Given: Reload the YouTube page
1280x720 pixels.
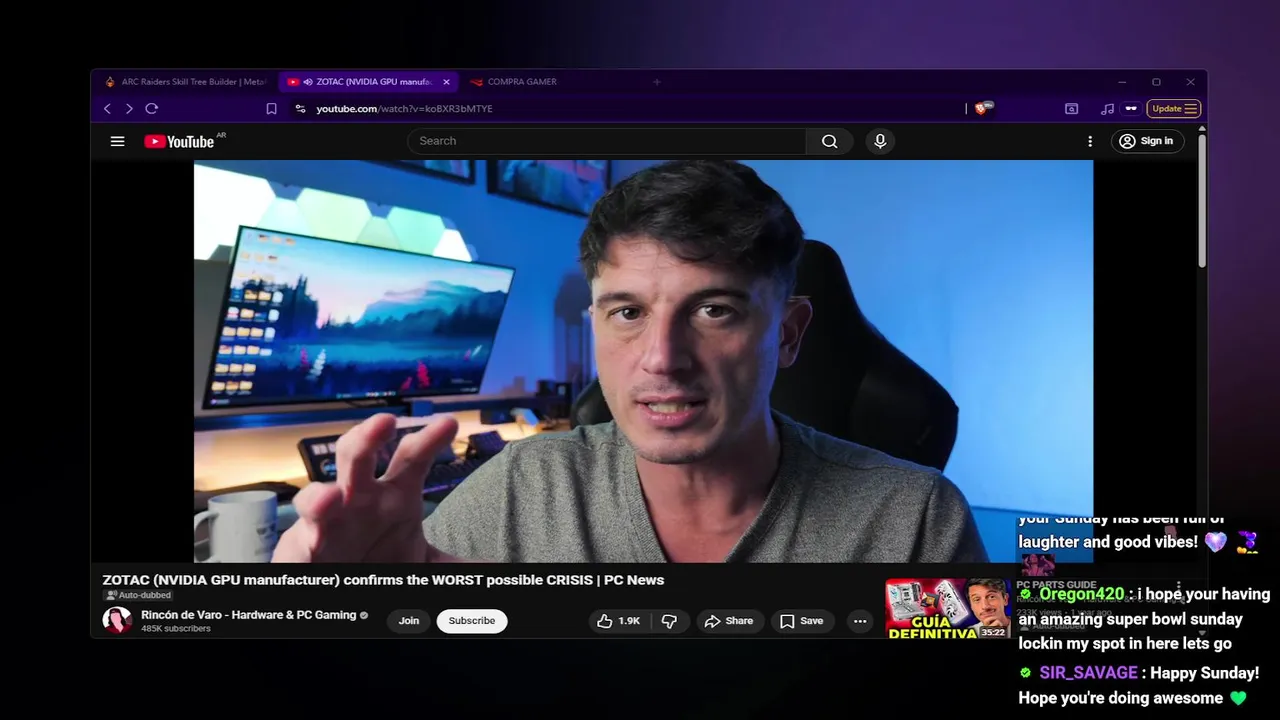Looking at the screenshot, I should 152,109.
